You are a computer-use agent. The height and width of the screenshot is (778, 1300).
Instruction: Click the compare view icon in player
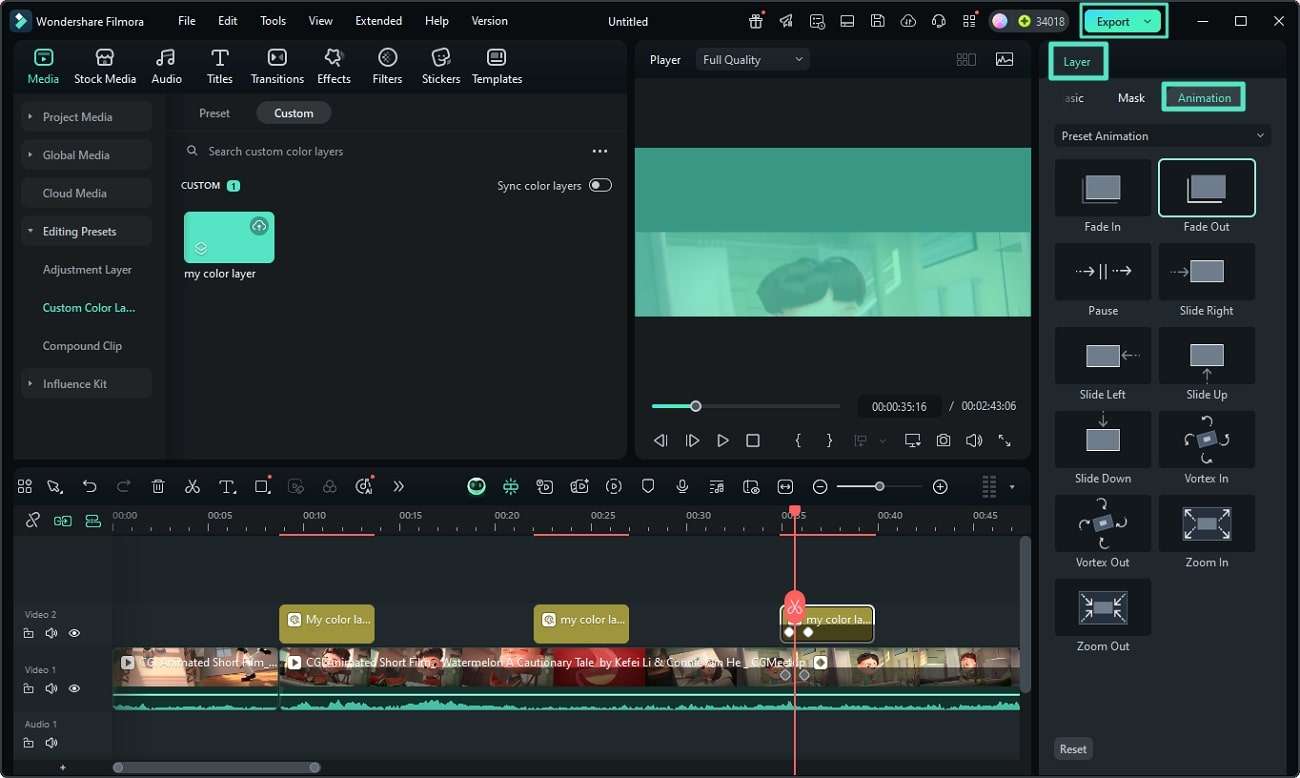pos(966,60)
